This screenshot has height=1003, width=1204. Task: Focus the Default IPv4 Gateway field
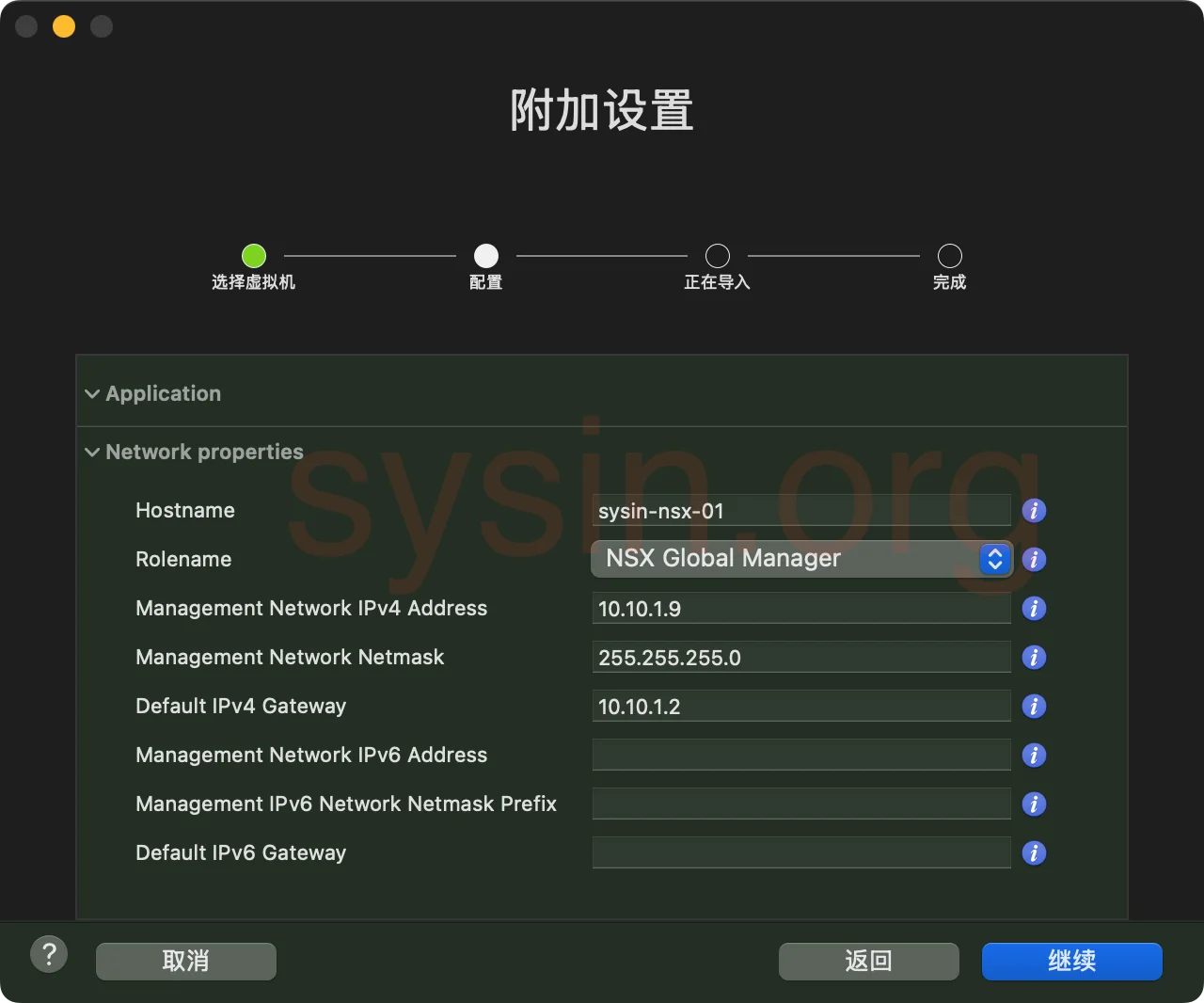(x=801, y=707)
